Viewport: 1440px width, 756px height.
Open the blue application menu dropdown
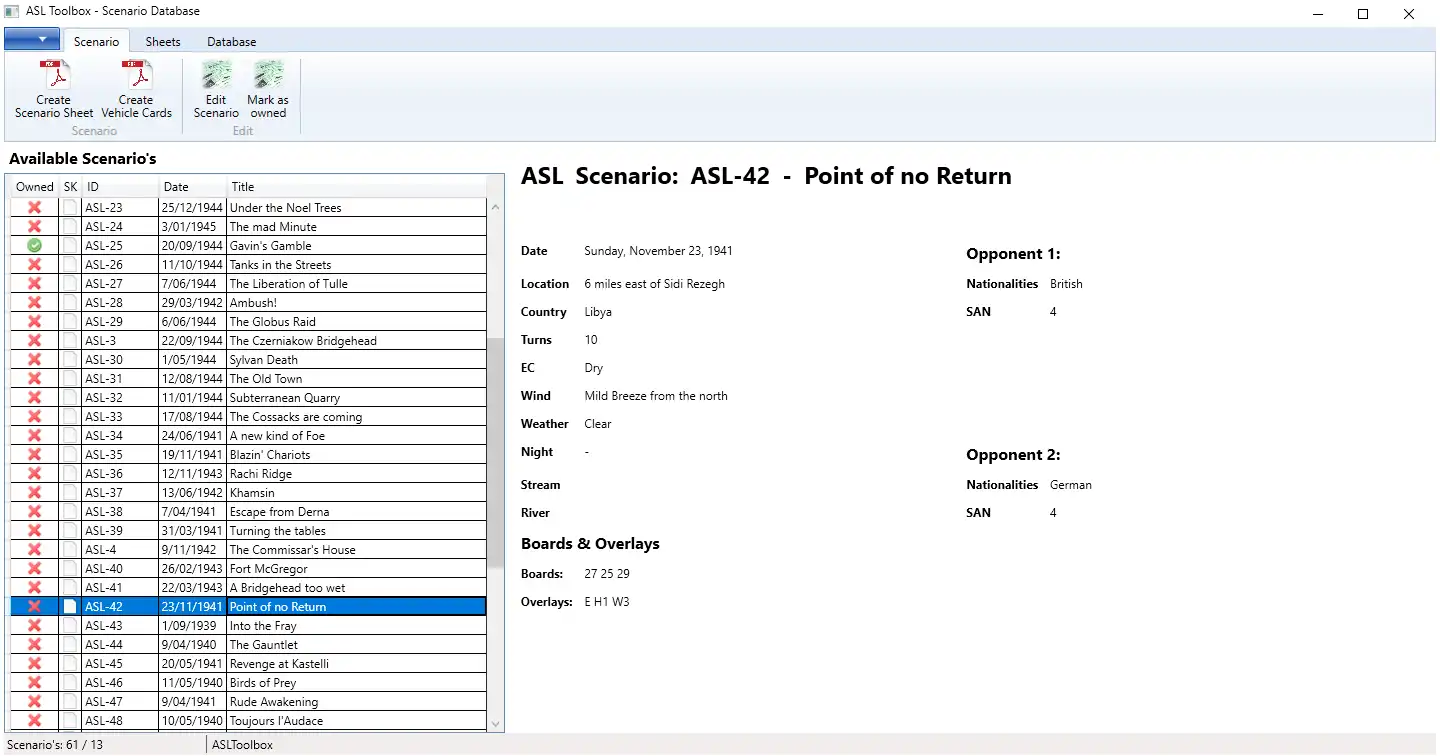pos(32,40)
